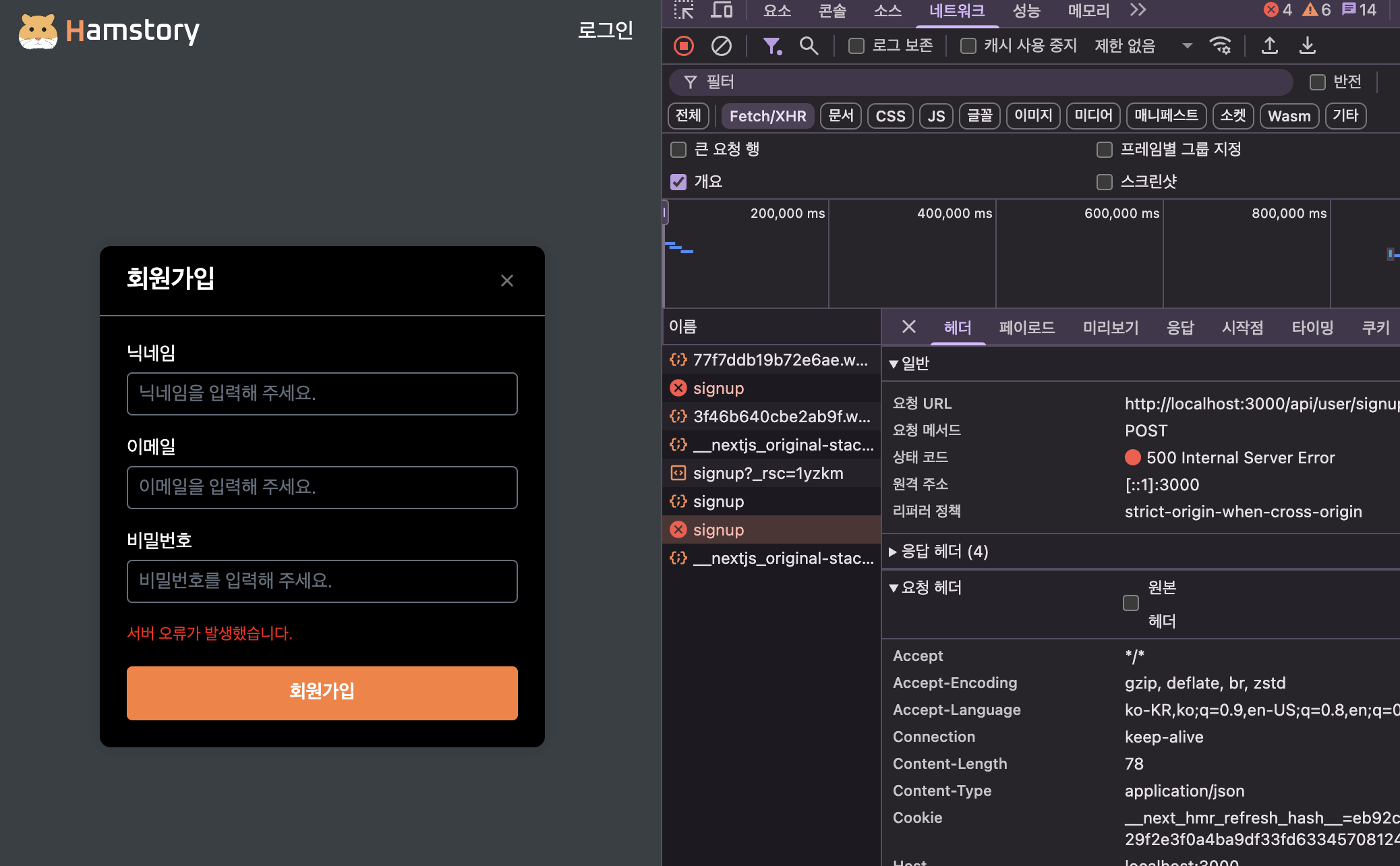Viewport: 1400px width, 866px height.
Task: Enable 캐시 사용 중지 checkbox
Action: 968,46
